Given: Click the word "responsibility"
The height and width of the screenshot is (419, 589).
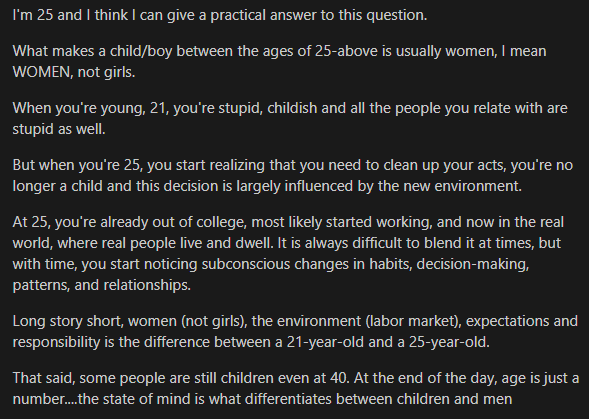Looking at the screenshot, I should [x=57, y=342].
